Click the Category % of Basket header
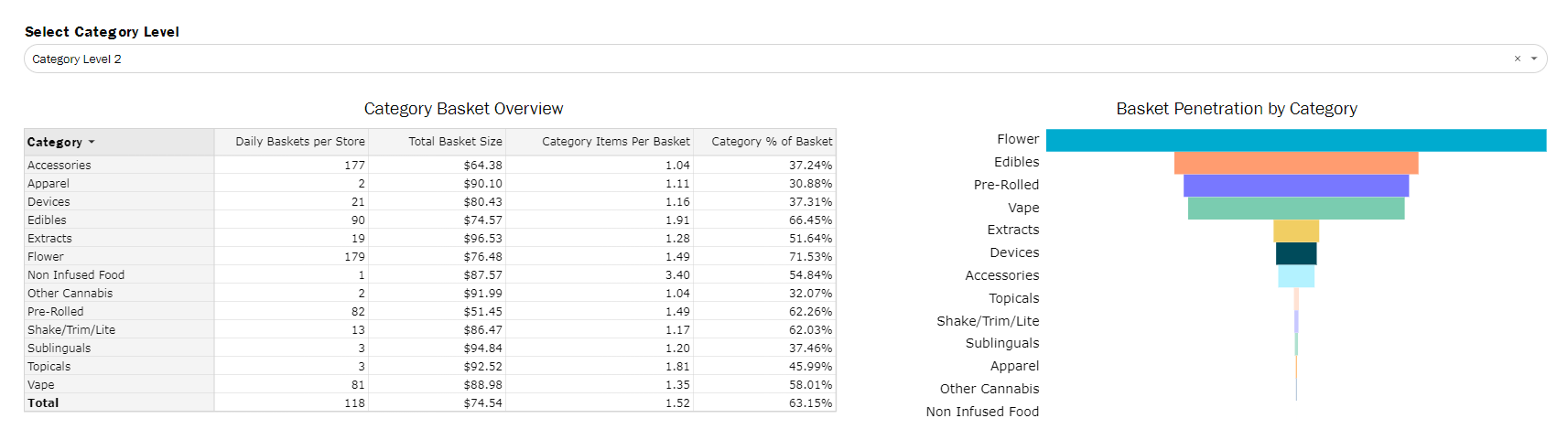Screen dimensions: 1568x429 (772, 142)
